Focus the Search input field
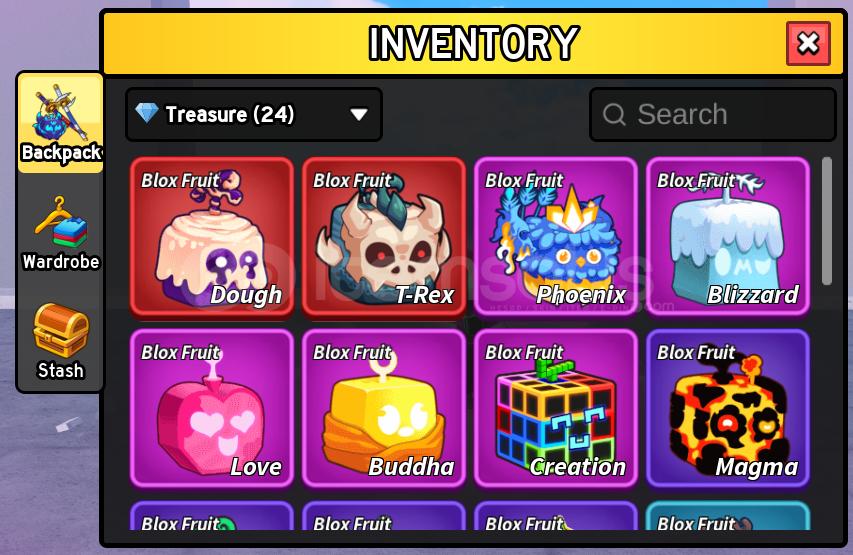 coord(713,114)
